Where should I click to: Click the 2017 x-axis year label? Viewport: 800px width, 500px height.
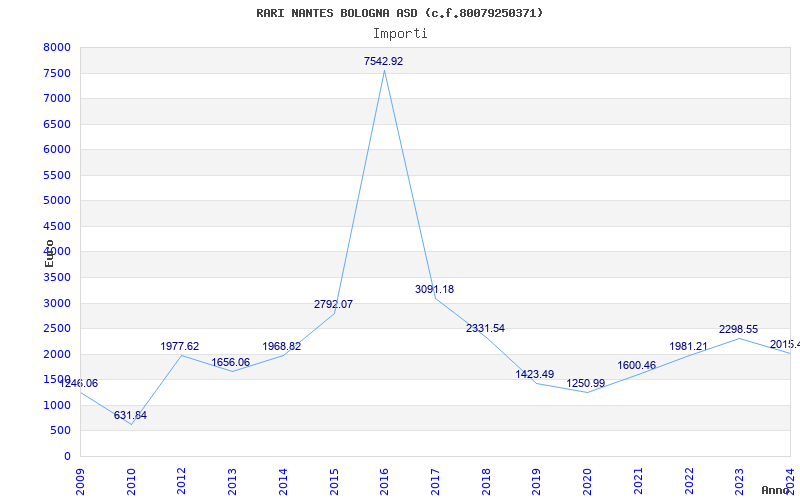[x=435, y=481]
